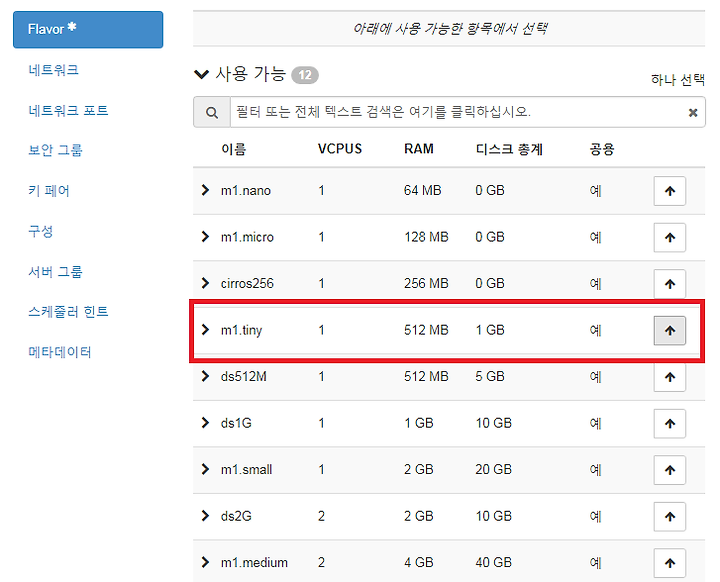720x582 pixels.
Task: Allocate m1.medium flavor with its up-arrow button
Action: 669,563
